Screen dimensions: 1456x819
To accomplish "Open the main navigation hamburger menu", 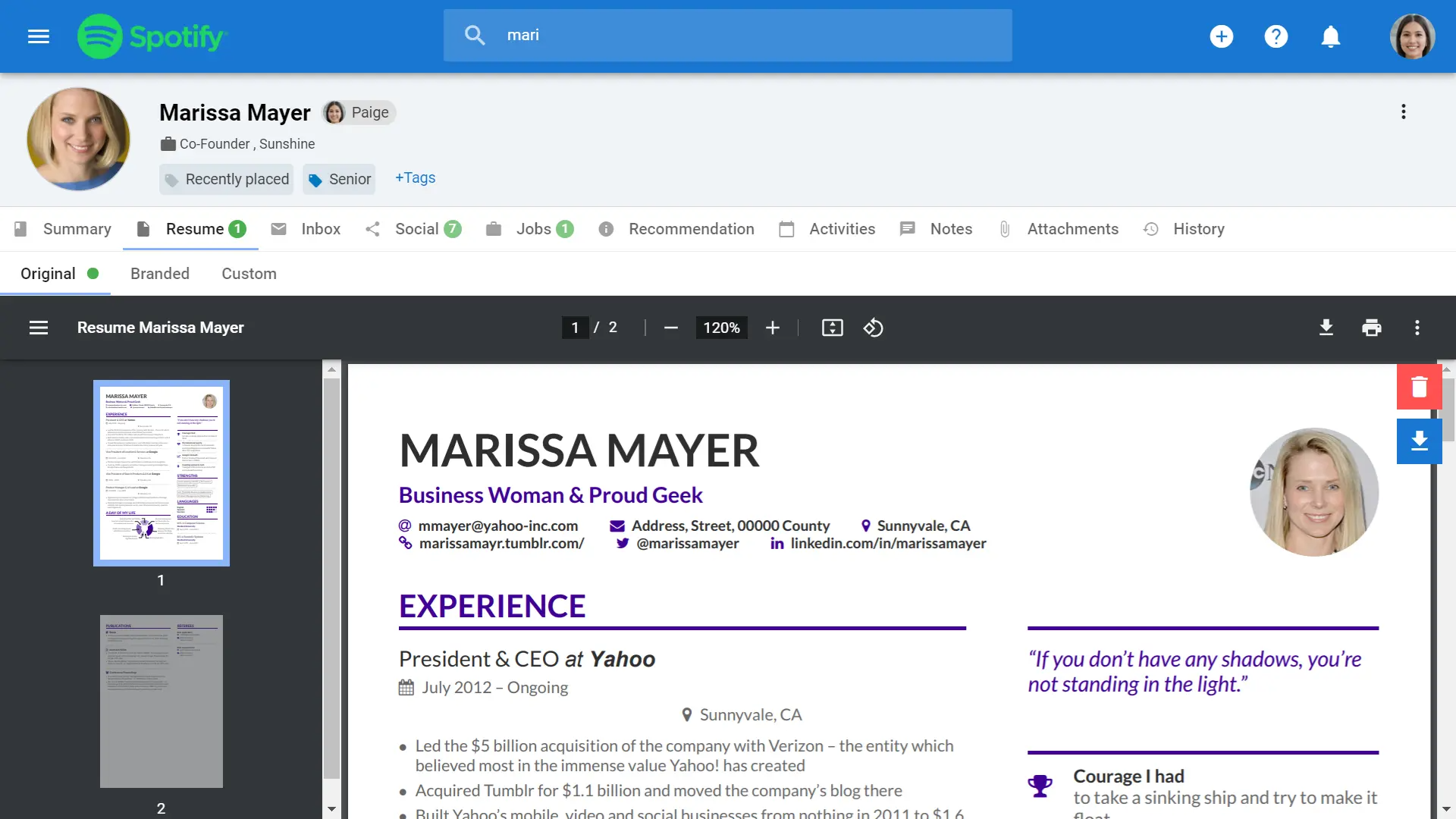I will pyautogui.click(x=38, y=36).
